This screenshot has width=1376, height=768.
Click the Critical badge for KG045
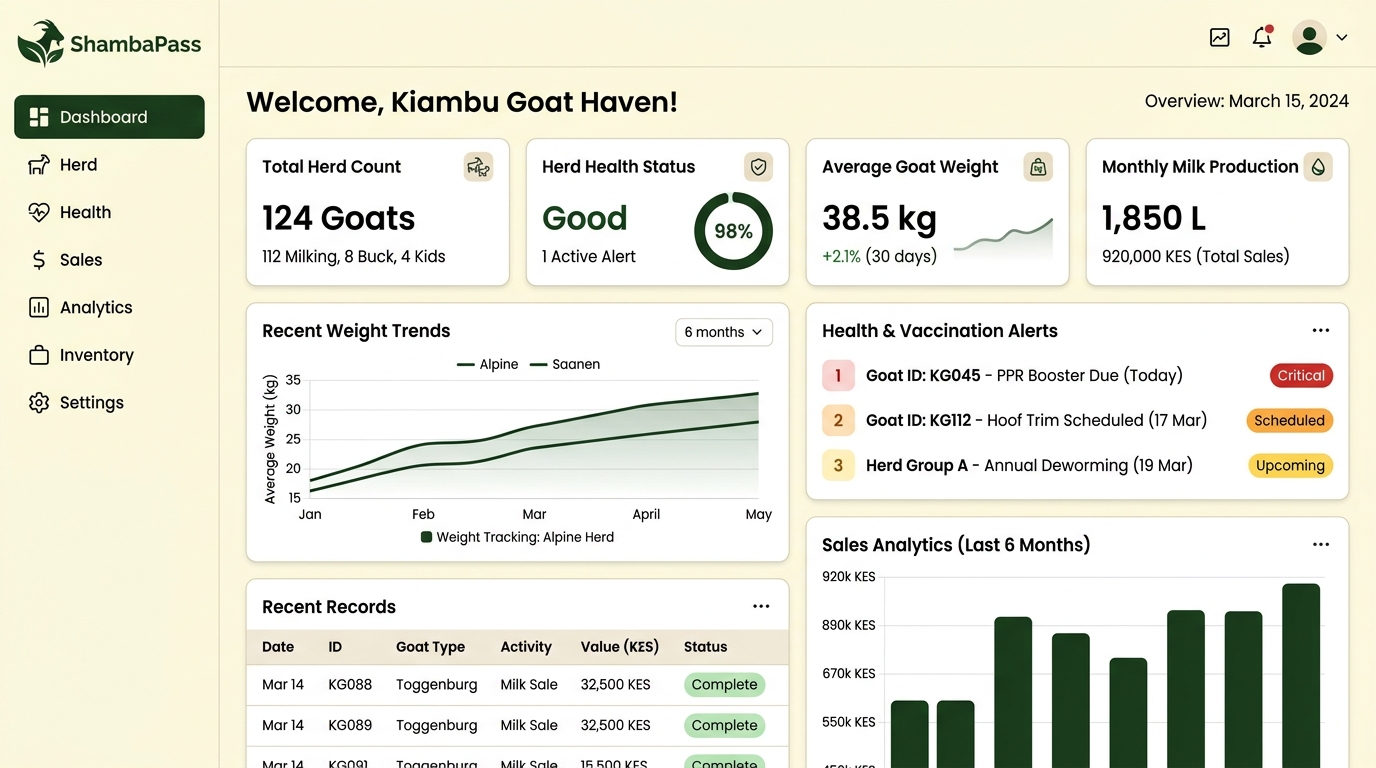[1301, 376]
